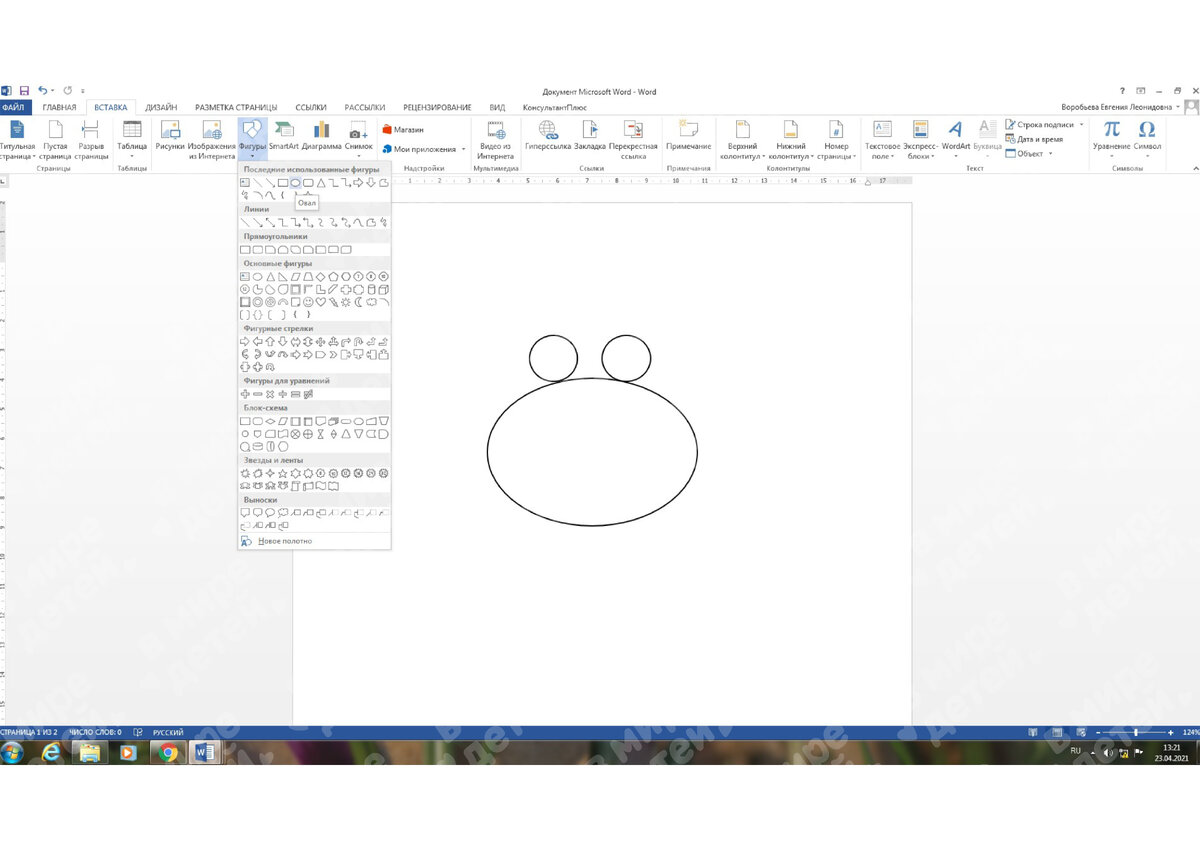Open the WordArt dropdown
This screenshot has height=849, width=1200.
pos(956,139)
